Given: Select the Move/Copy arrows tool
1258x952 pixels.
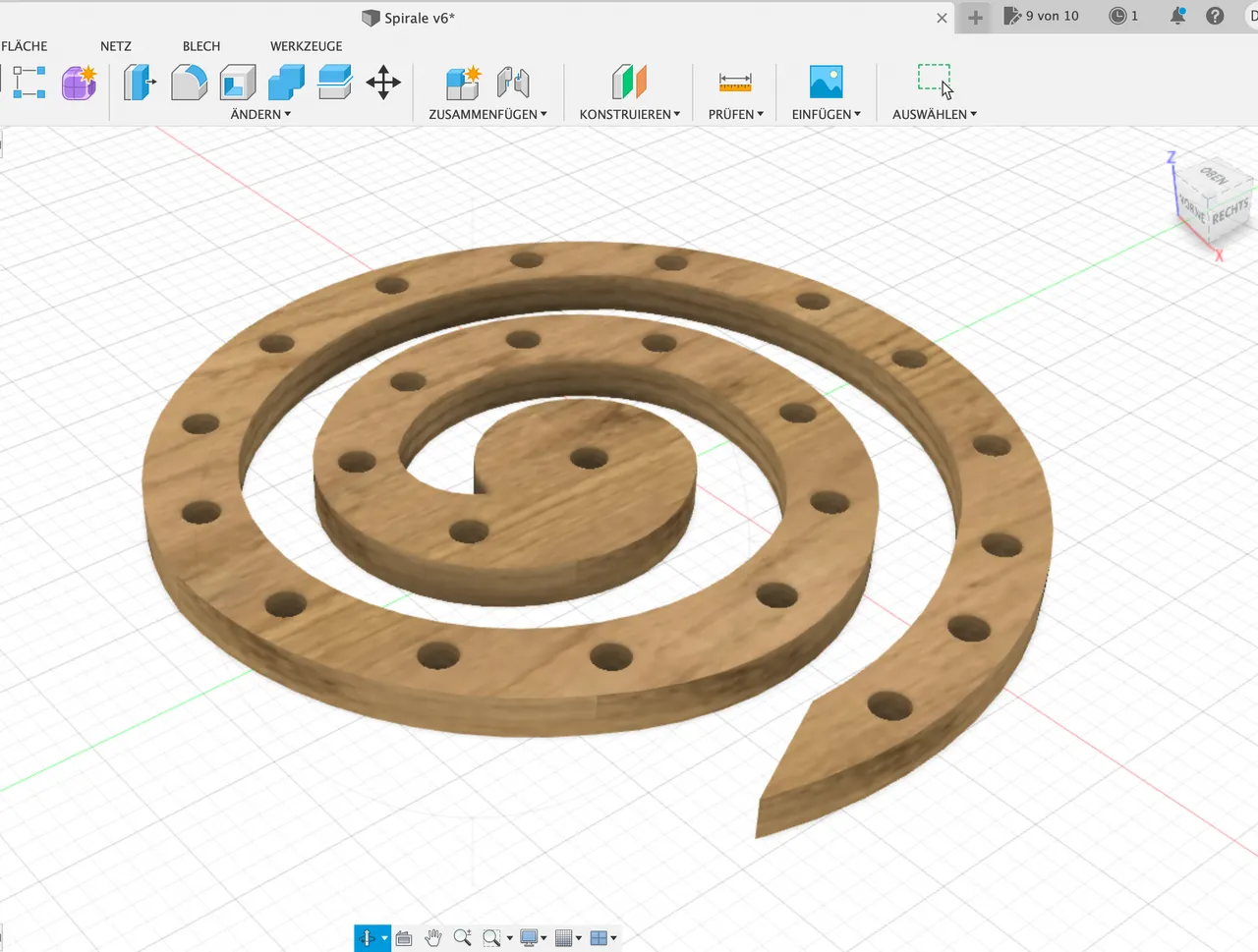Looking at the screenshot, I should [383, 83].
